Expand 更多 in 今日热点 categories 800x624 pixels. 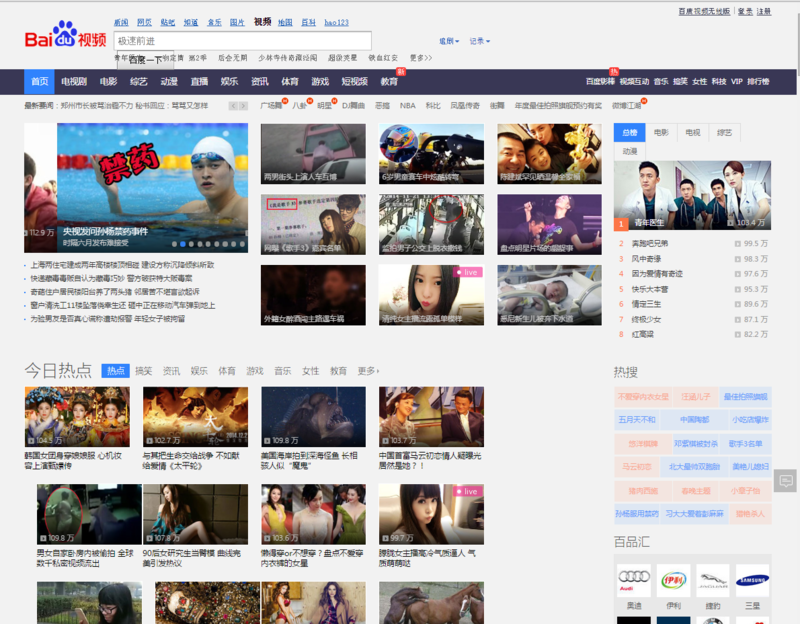click(368, 371)
